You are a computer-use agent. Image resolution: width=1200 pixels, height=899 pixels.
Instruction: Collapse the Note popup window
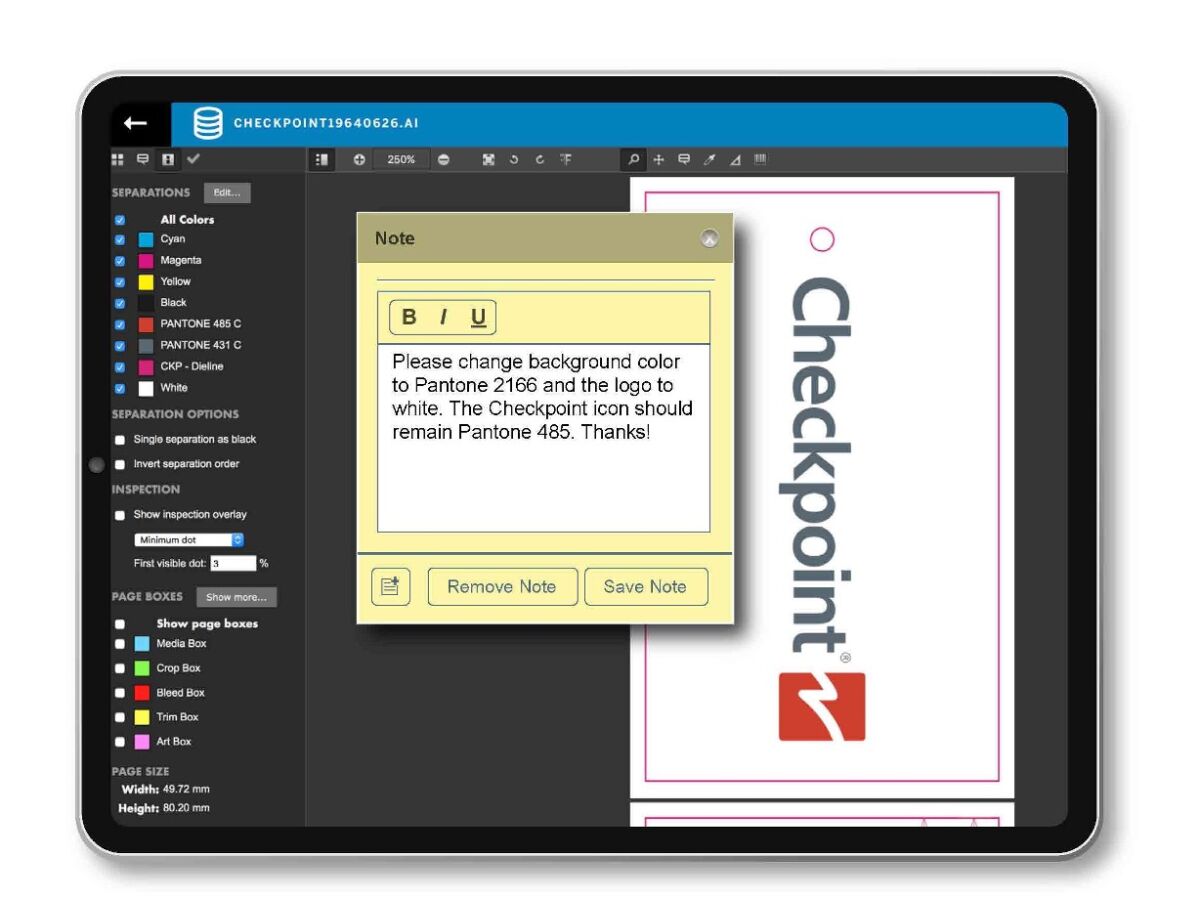pos(710,238)
